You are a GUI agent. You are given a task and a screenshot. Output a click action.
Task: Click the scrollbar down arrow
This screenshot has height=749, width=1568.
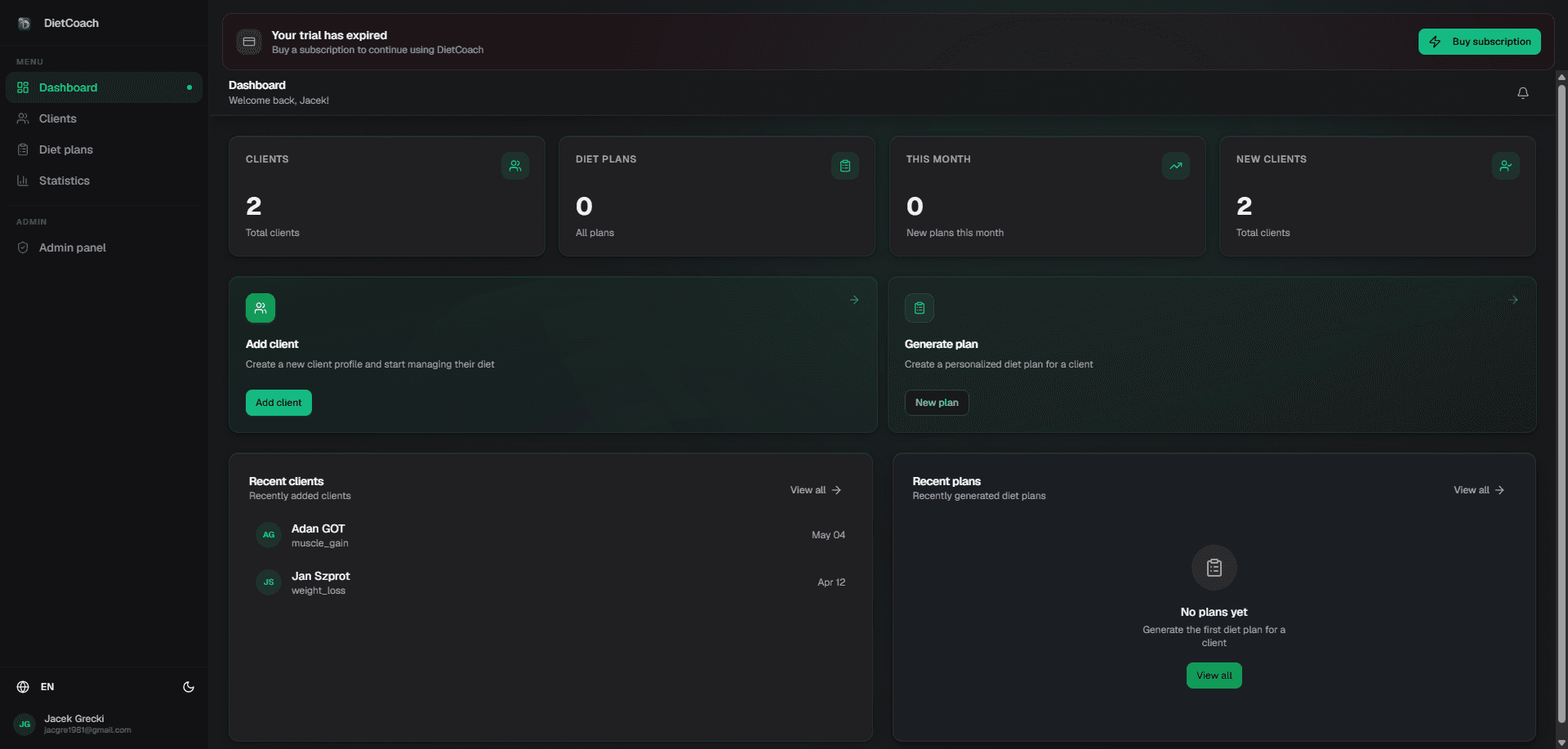[x=1561, y=743]
